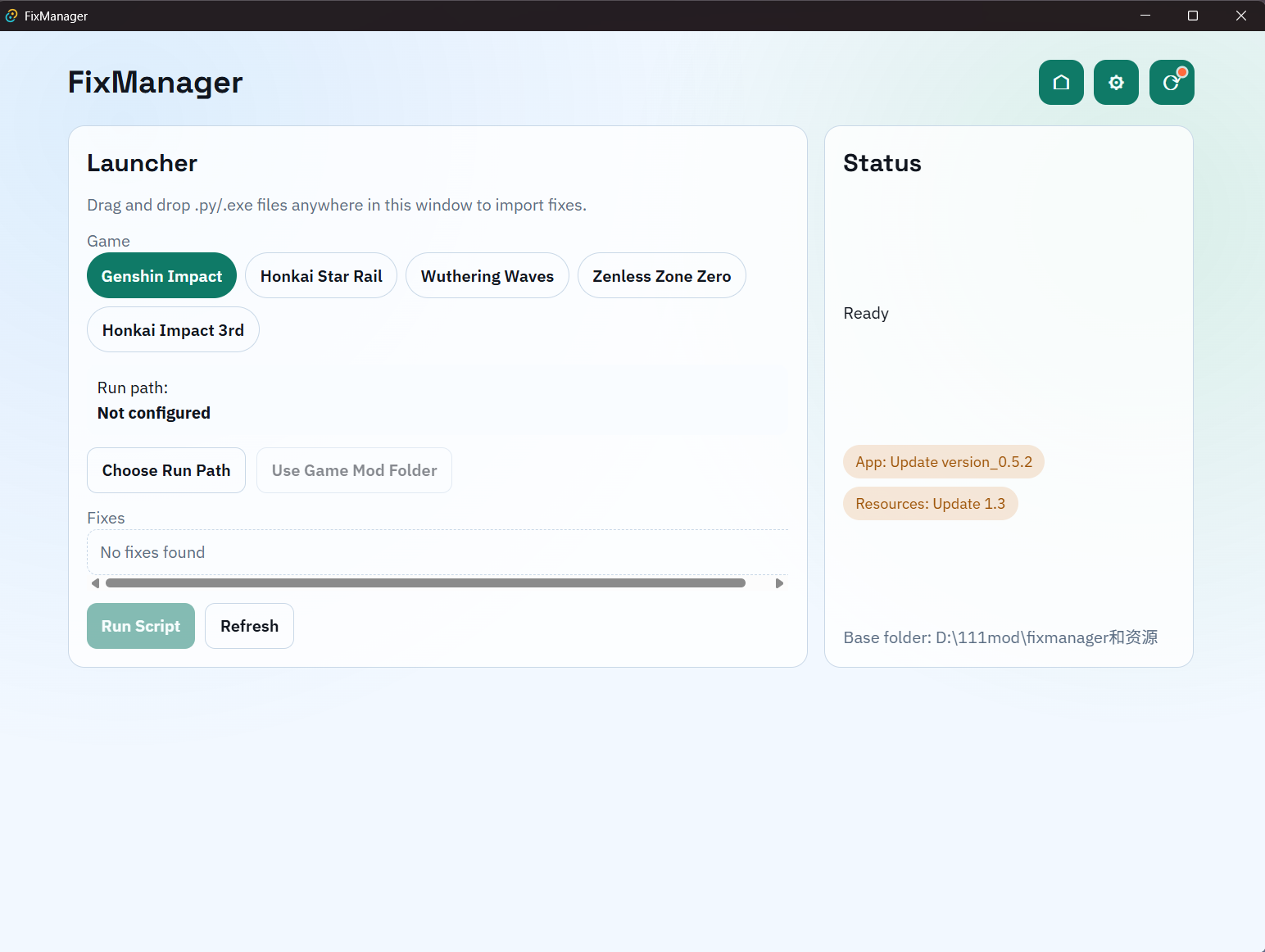Screen dimensions: 1265x952
Task: Click the Launcher heading
Action: coord(143,163)
